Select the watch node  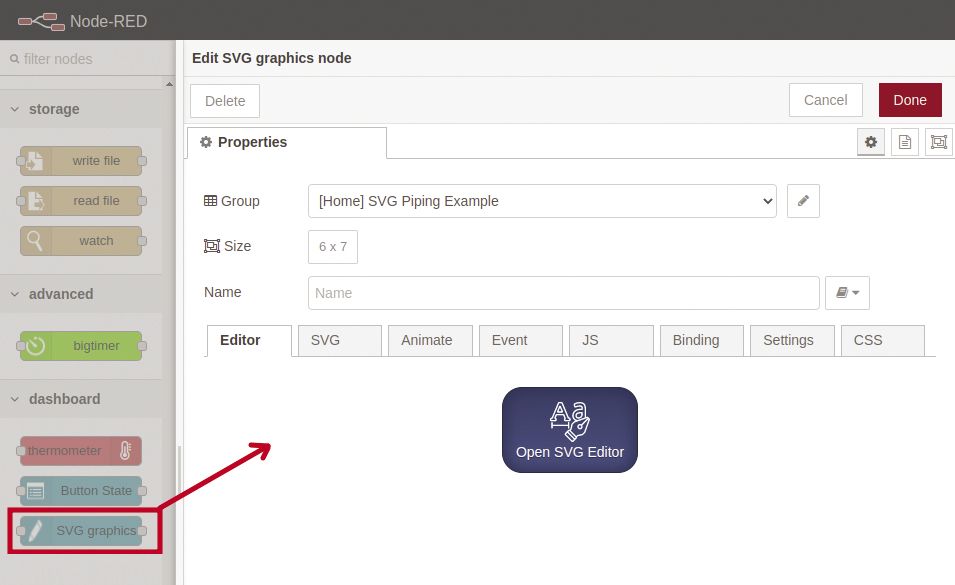81,241
